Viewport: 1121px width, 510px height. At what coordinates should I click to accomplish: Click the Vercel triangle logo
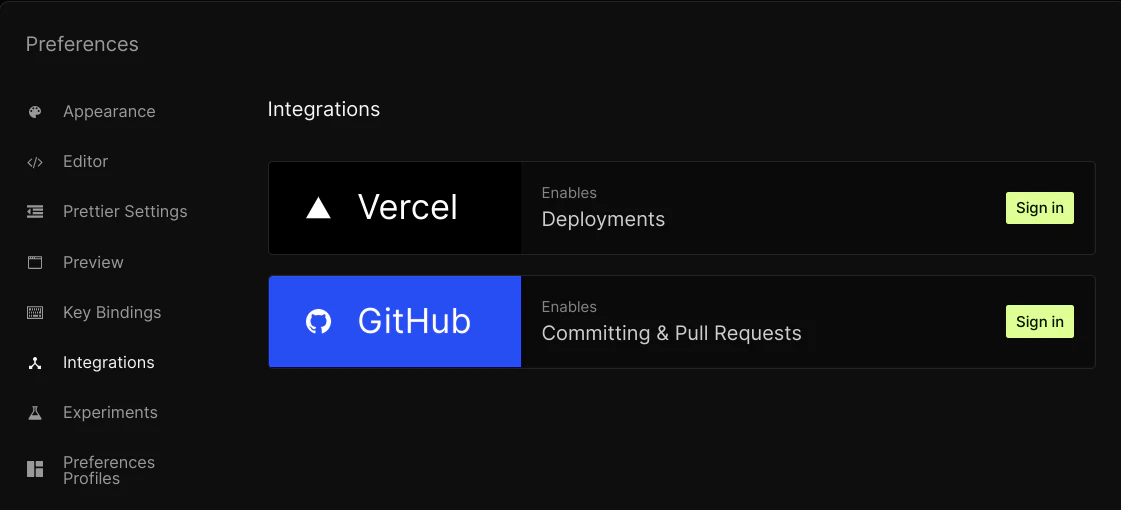click(318, 208)
